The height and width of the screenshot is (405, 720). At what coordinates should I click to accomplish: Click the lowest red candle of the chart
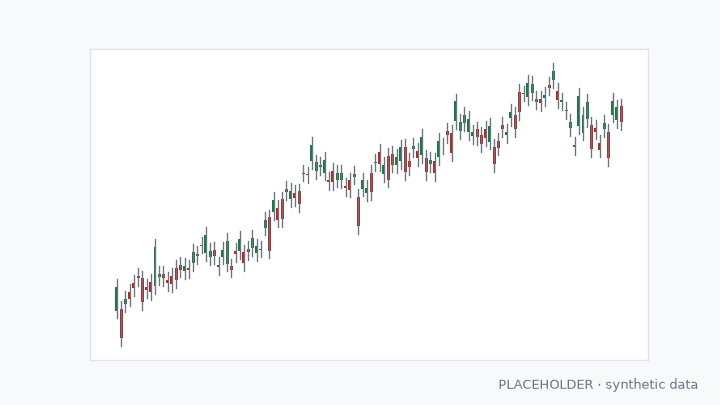[121, 323]
